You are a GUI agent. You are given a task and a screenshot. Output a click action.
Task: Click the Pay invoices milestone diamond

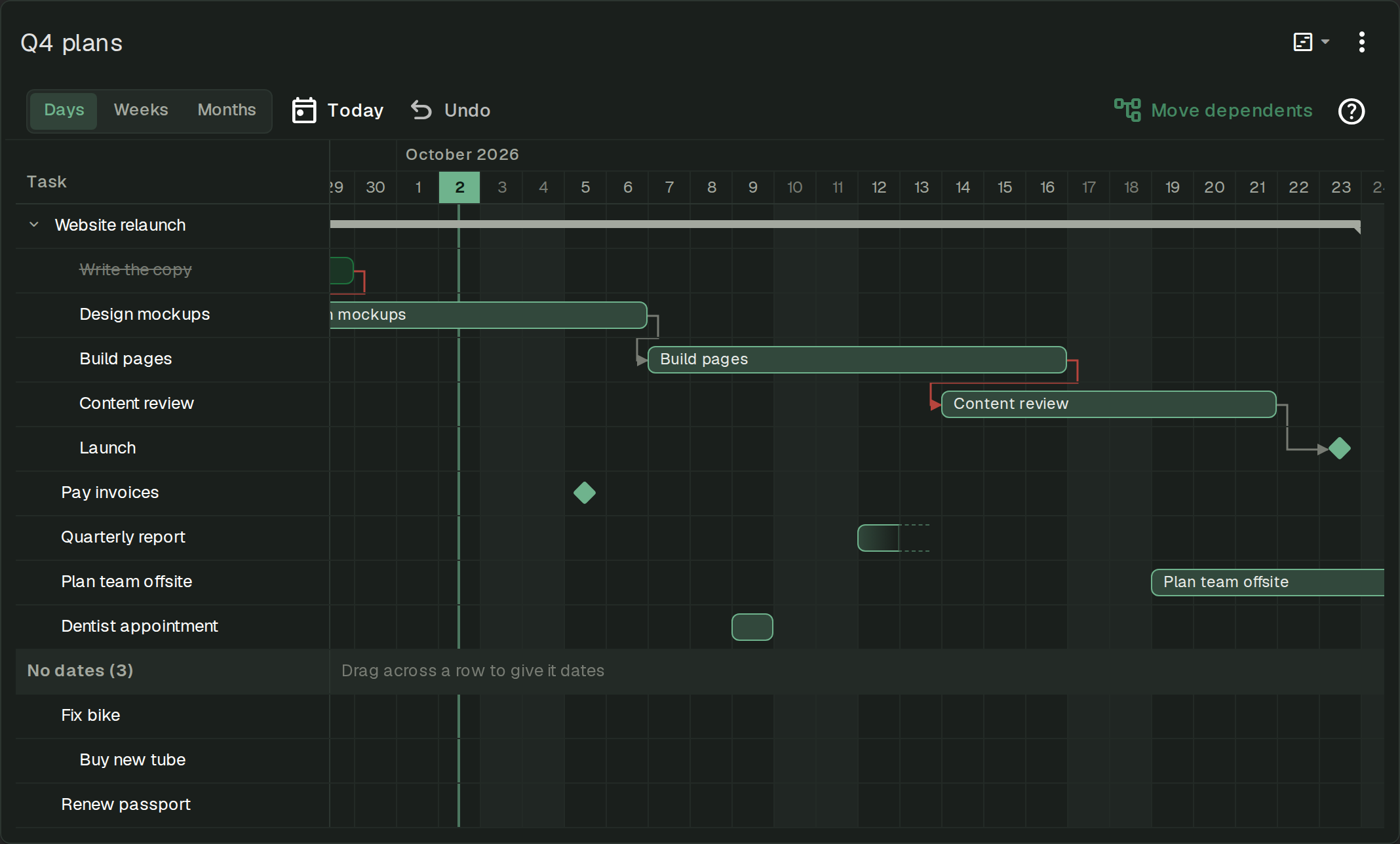pos(585,493)
